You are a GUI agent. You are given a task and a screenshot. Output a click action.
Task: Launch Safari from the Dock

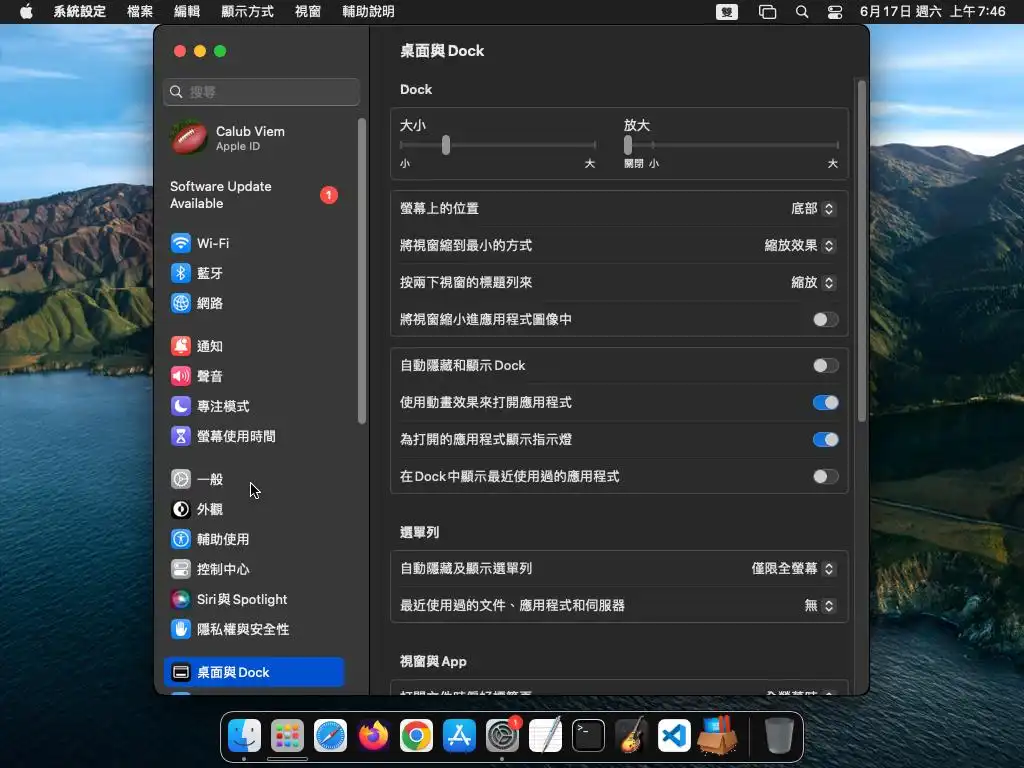tap(330, 736)
